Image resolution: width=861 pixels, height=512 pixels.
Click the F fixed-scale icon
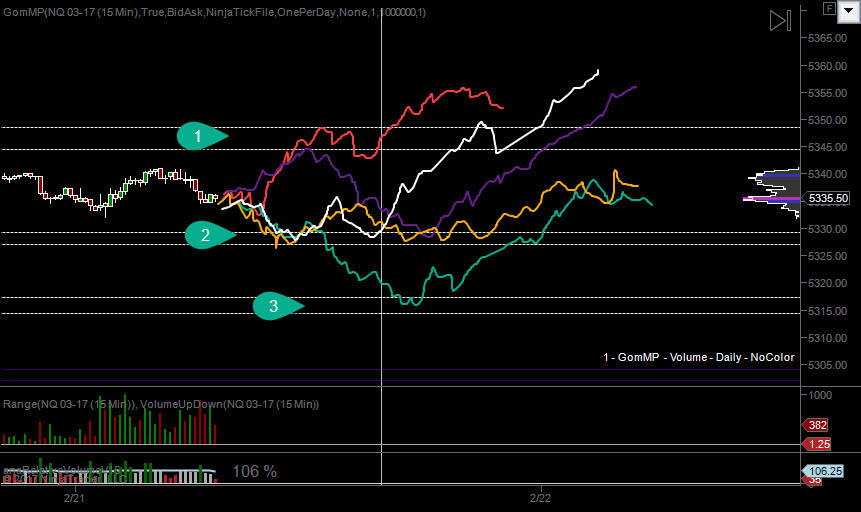click(x=829, y=8)
